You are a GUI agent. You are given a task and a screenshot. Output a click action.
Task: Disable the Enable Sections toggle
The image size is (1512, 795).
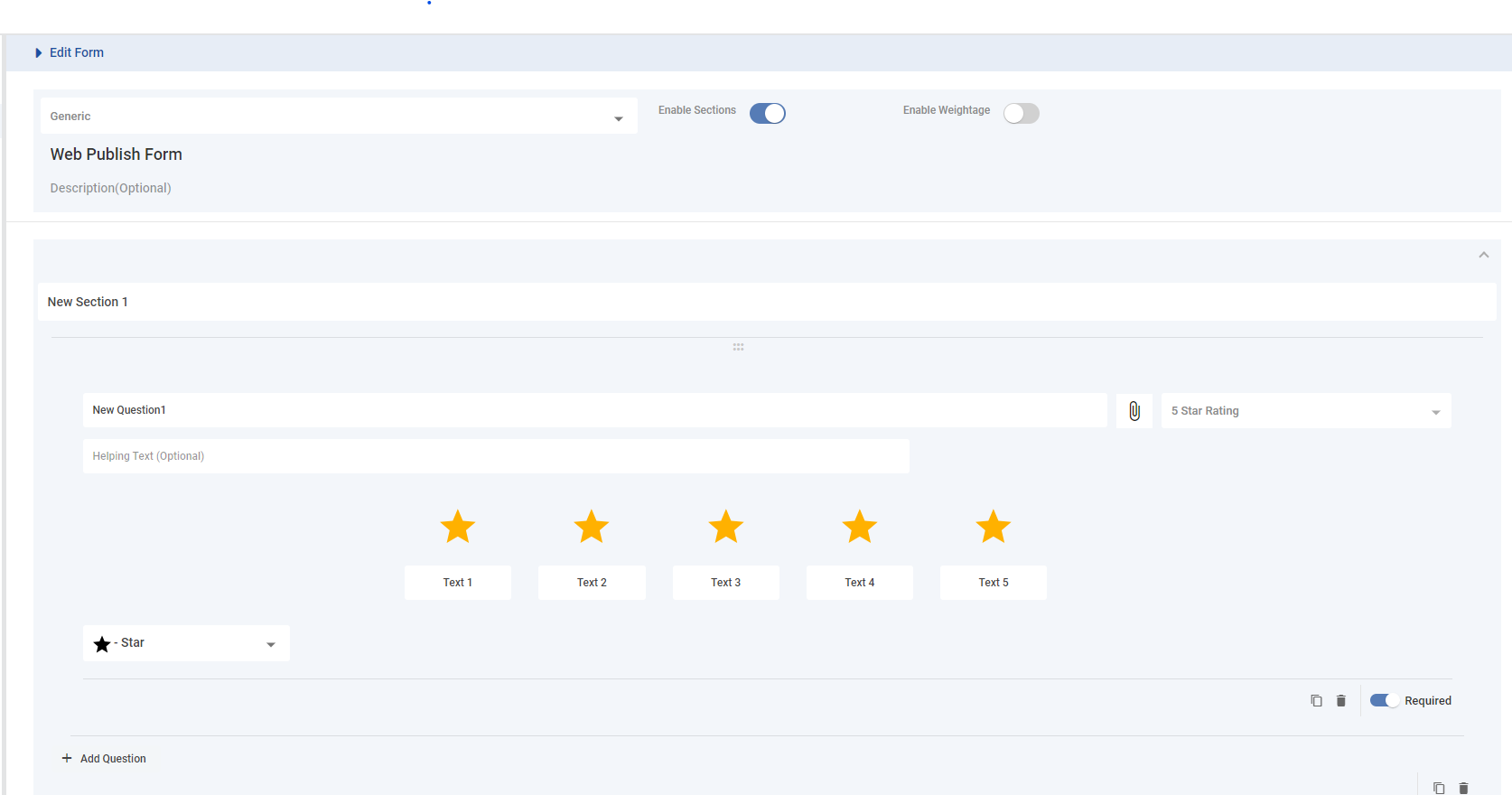tap(768, 113)
